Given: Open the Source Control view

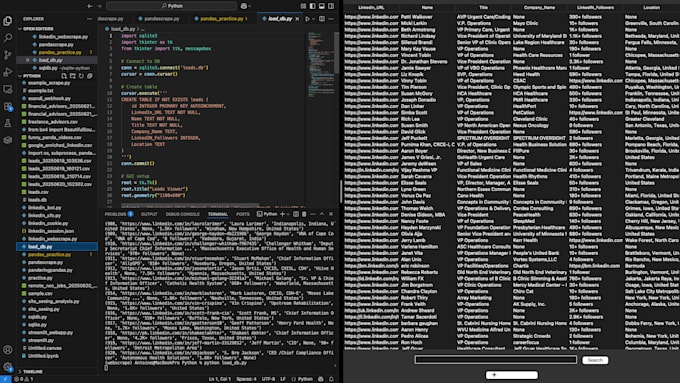Looking at the screenshot, I should pos(8,55).
